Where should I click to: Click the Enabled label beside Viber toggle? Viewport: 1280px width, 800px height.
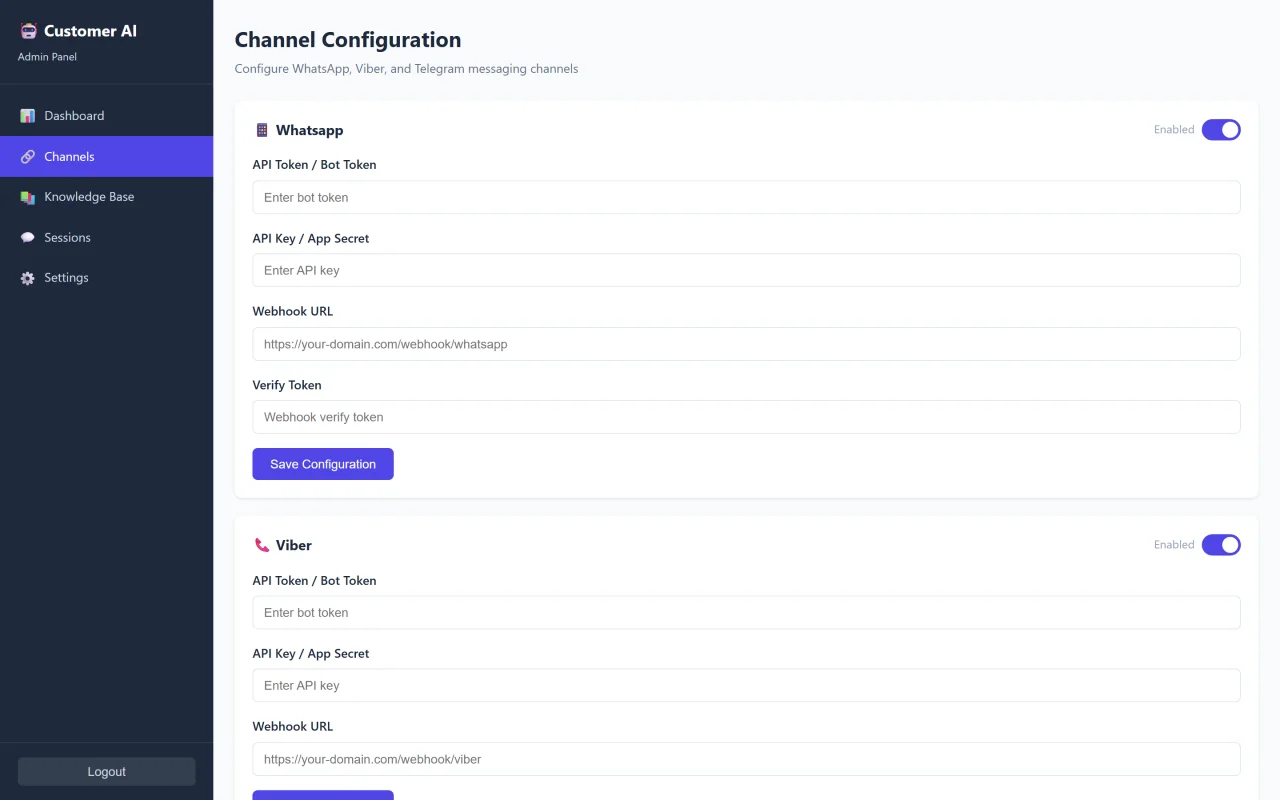click(1174, 545)
